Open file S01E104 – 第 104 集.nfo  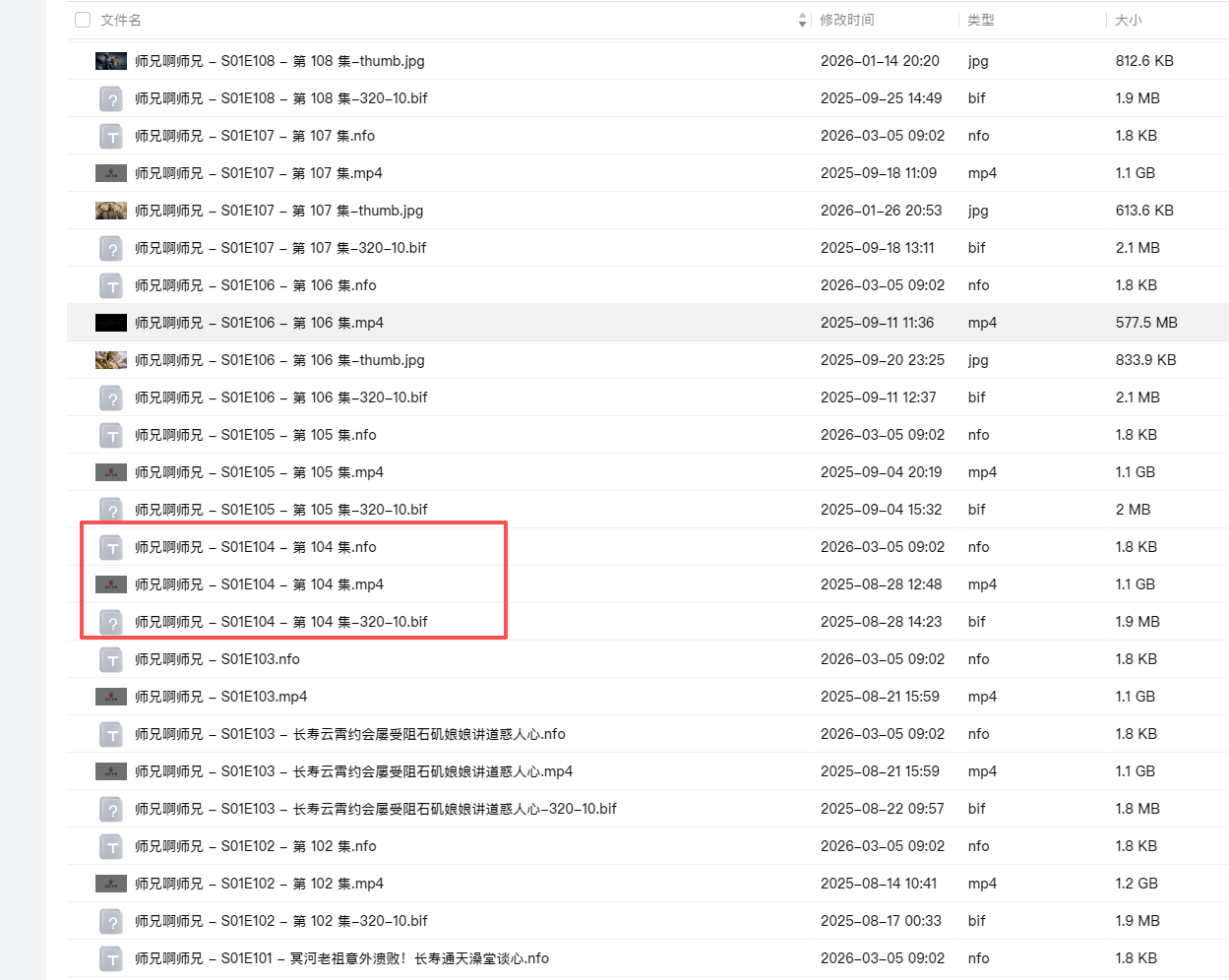pyautogui.click(x=256, y=547)
